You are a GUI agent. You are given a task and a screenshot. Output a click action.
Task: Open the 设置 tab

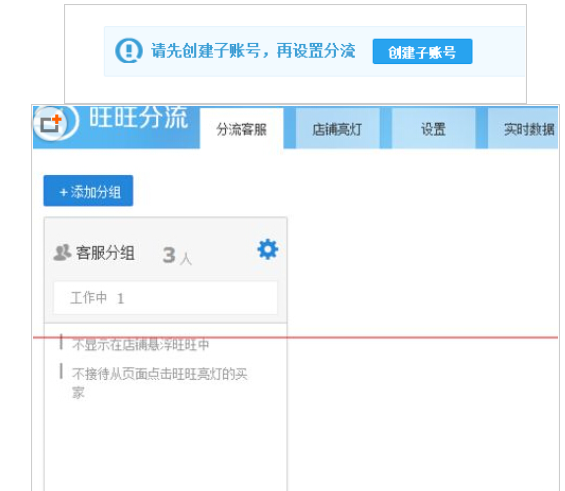433,129
